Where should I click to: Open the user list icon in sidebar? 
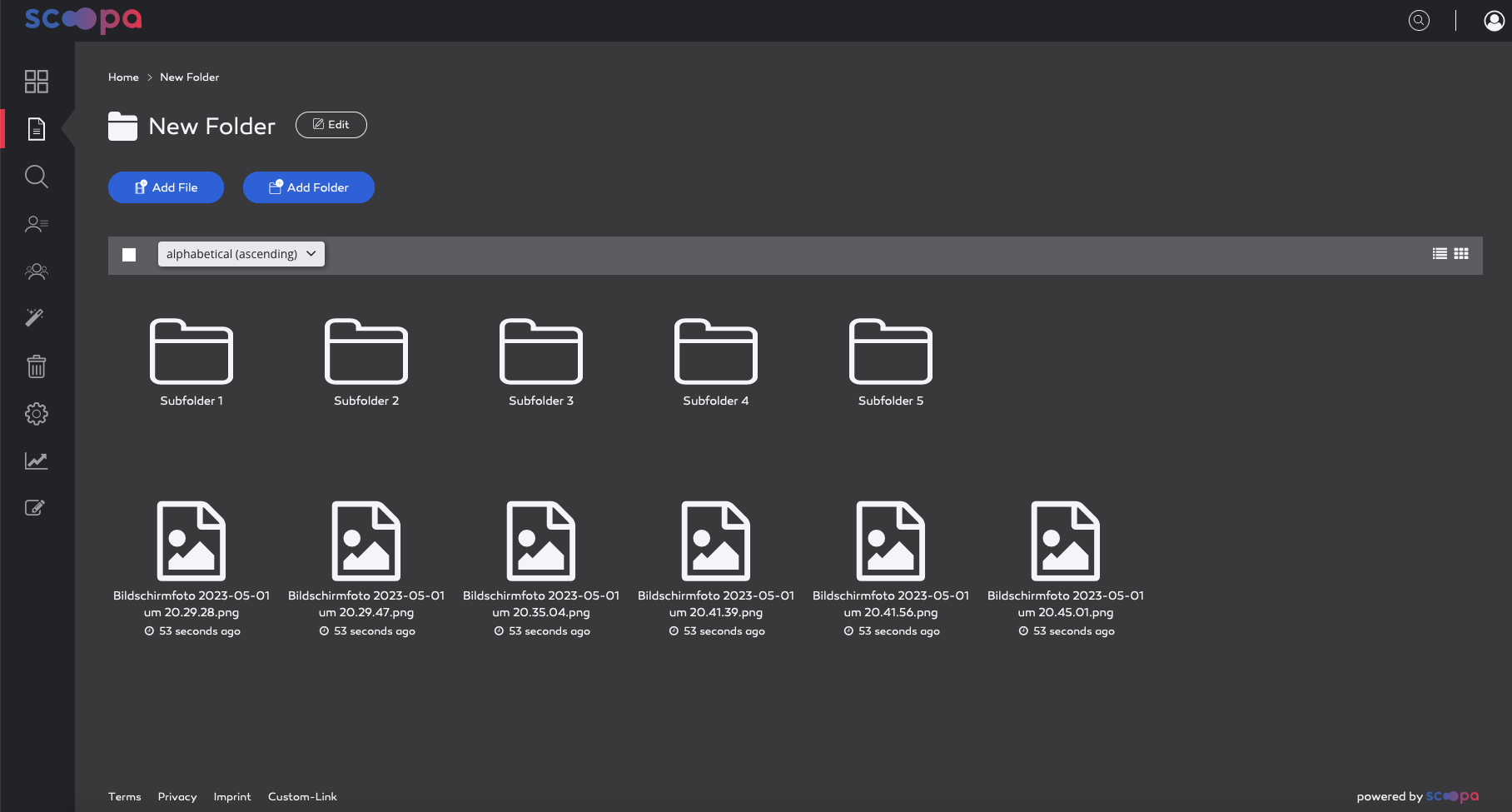coord(37,224)
